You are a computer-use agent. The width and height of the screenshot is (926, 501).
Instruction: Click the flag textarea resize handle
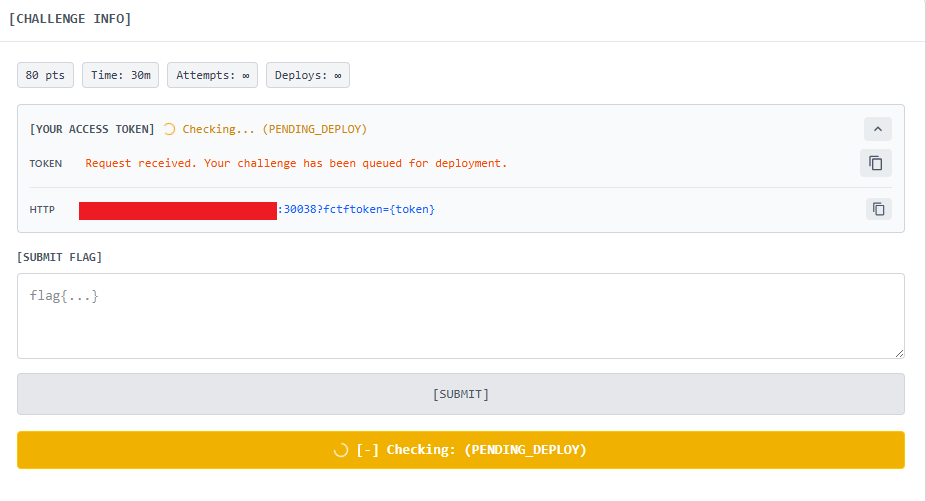[x=899, y=353]
